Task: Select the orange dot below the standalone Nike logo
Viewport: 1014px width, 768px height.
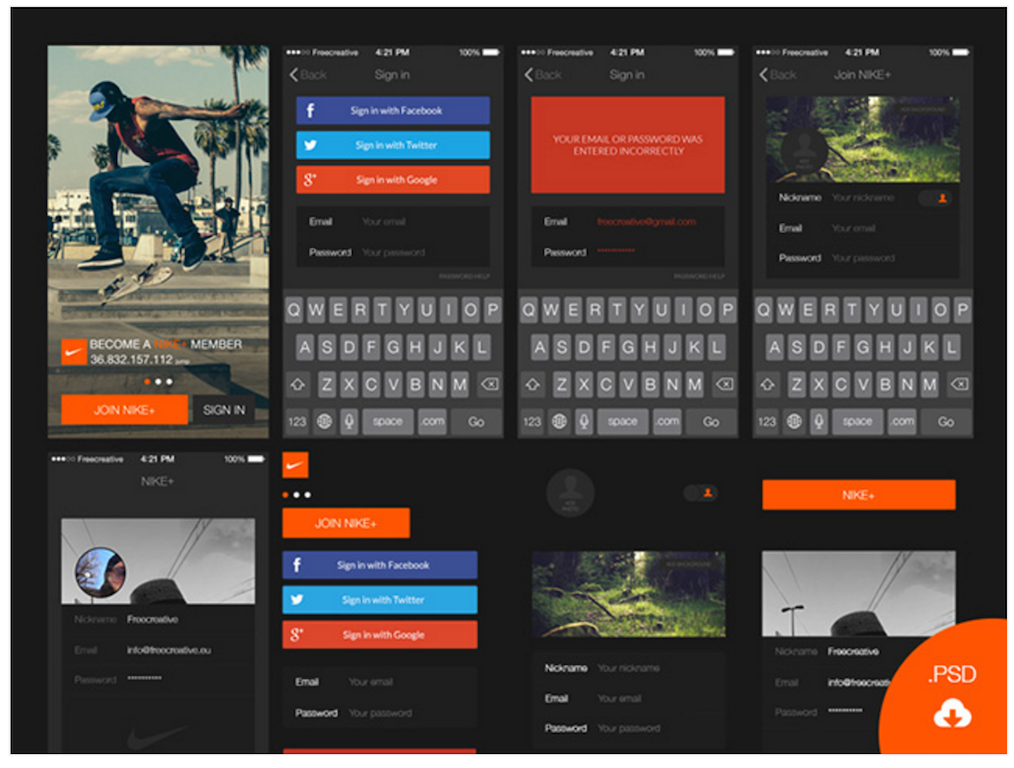Action: (x=286, y=495)
